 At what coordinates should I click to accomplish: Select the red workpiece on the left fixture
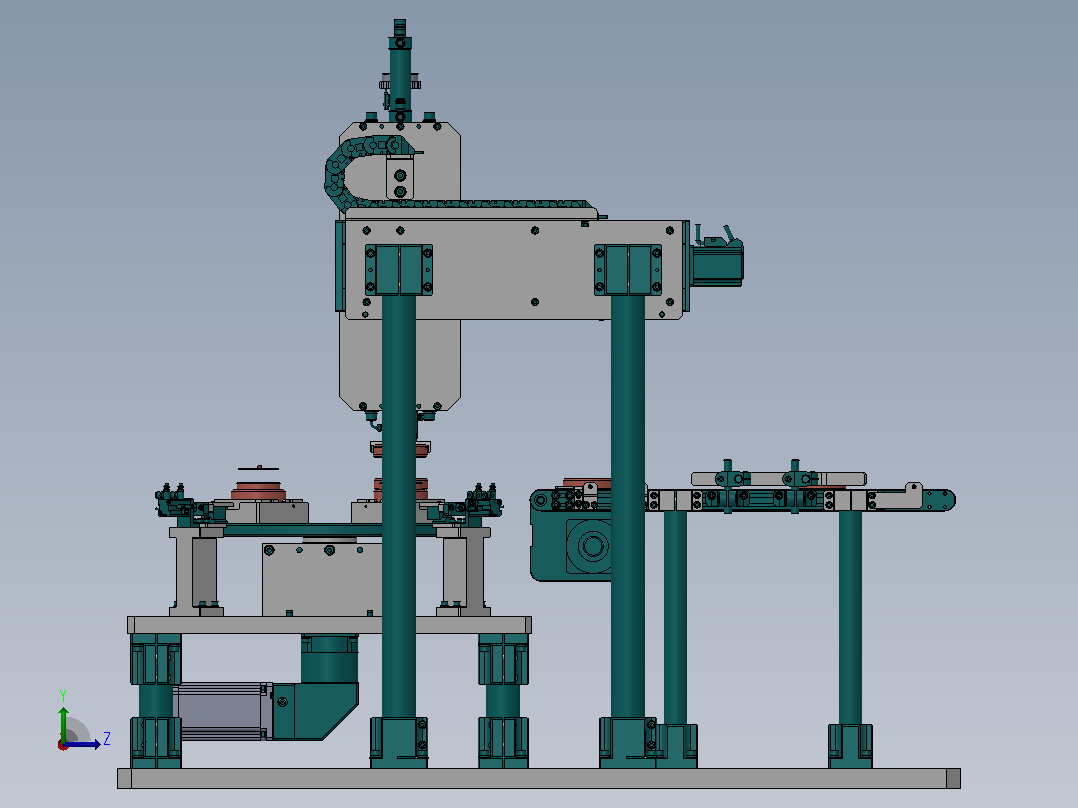pyautogui.click(x=258, y=490)
